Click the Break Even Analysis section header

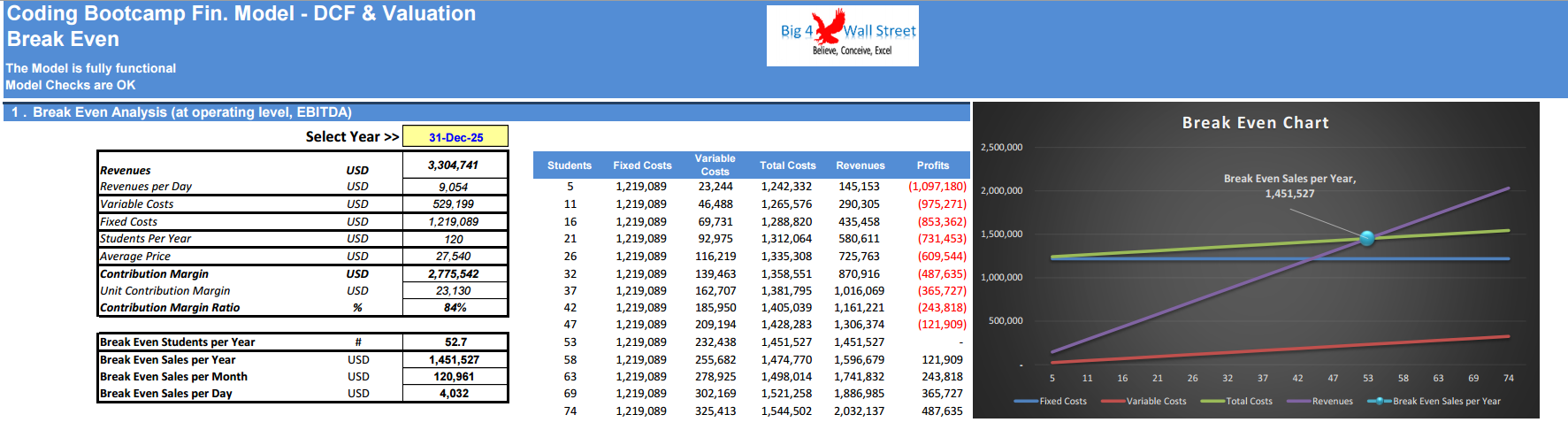click(487, 112)
